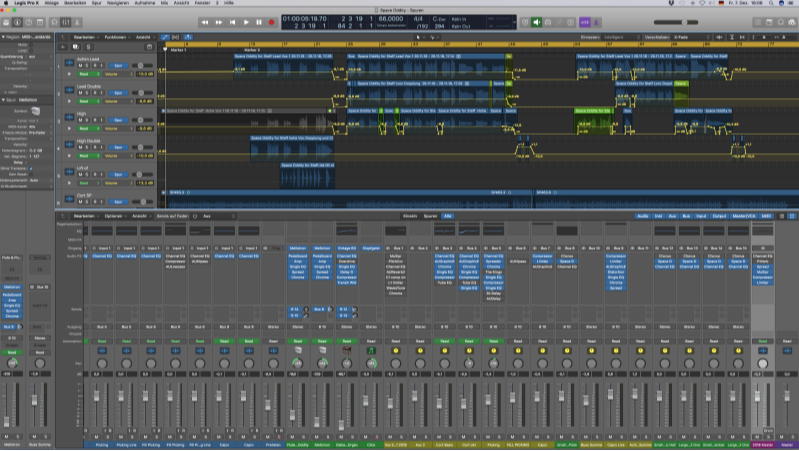Click the Input button on the High Double track

(x=101, y=147)
